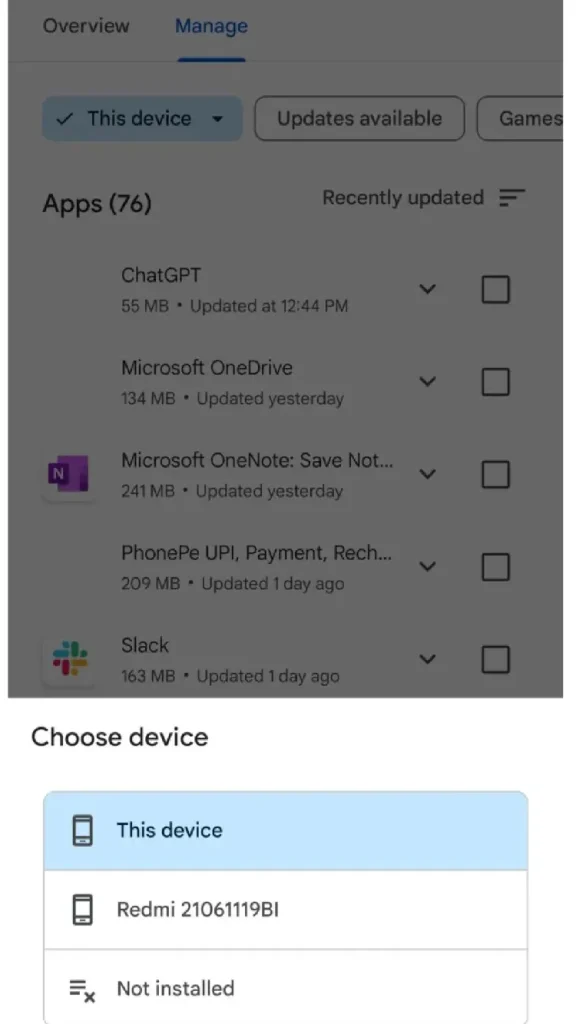576x1024 pixels.
Task: Expand the PhonePe UPI details chevron
Action: click(x=427, y=566)
